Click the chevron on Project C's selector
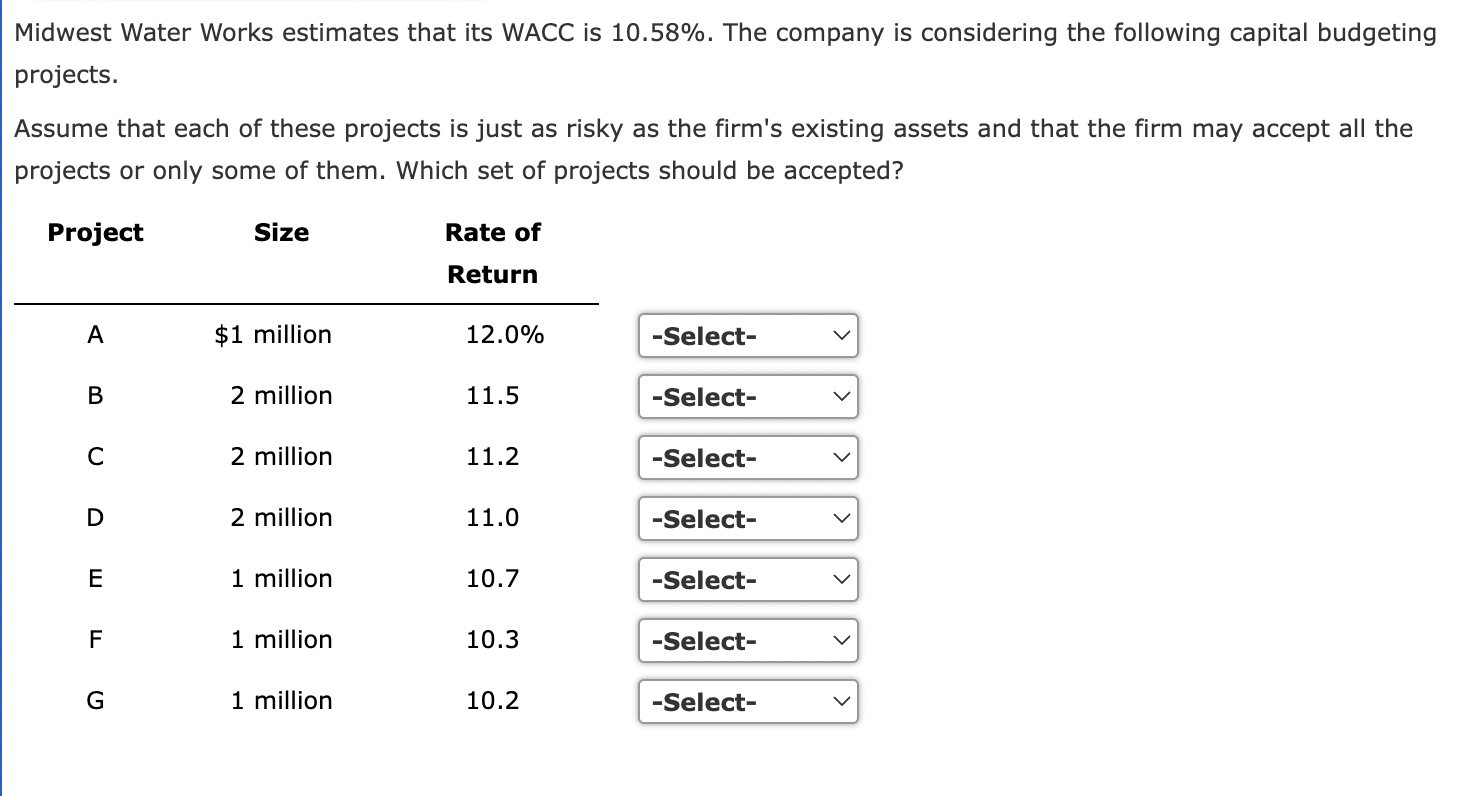The height and width of the screenshot is (796, 1476). (x=843, y=458)
